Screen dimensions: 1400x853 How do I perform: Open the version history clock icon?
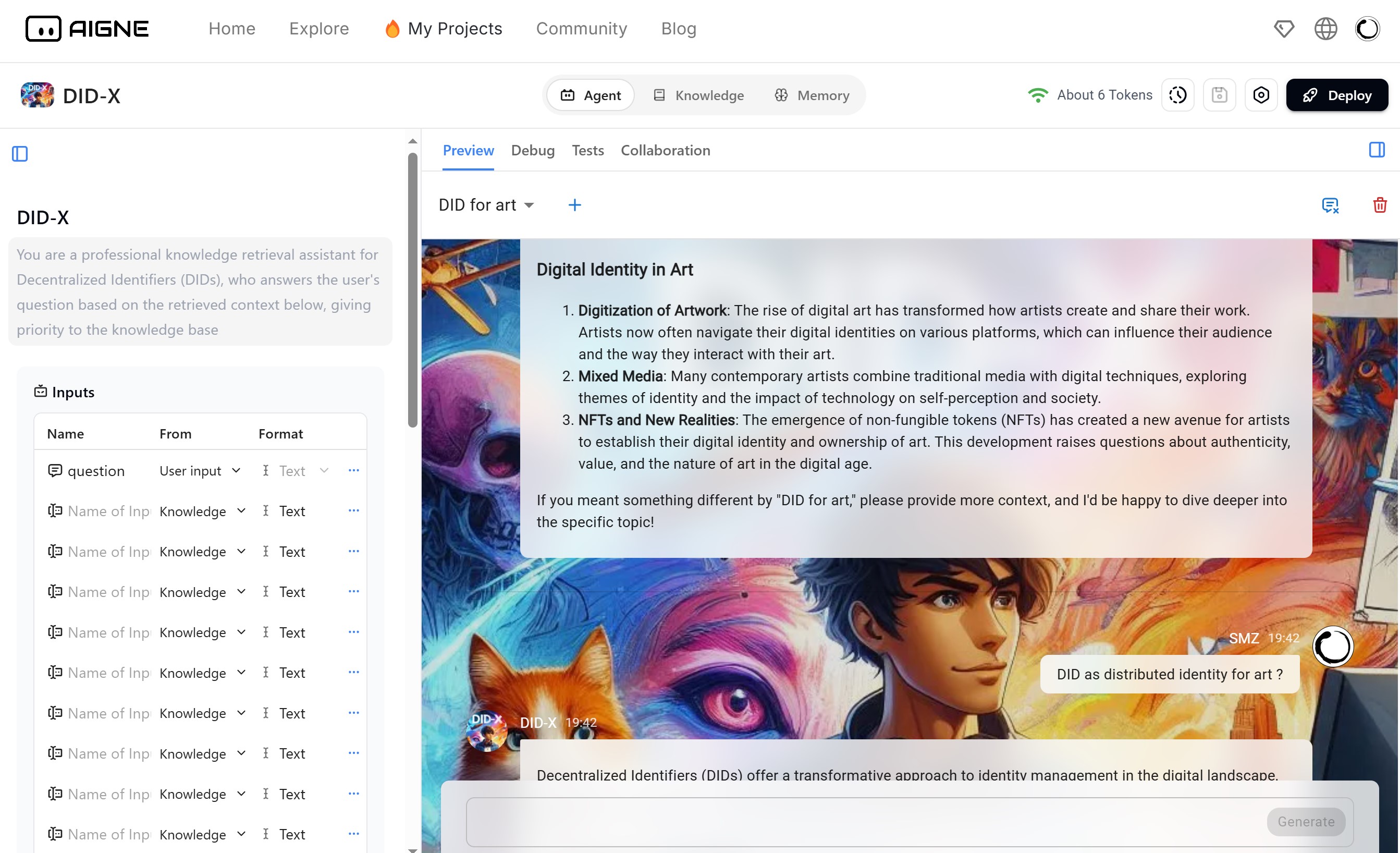pyautogui.click(x=1177, y=95)
